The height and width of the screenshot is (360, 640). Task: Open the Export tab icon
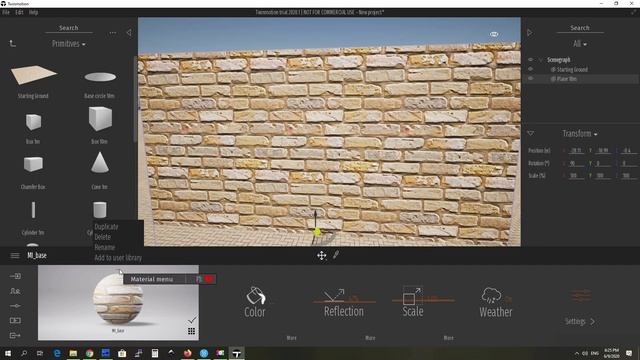(x=15, y=336)
